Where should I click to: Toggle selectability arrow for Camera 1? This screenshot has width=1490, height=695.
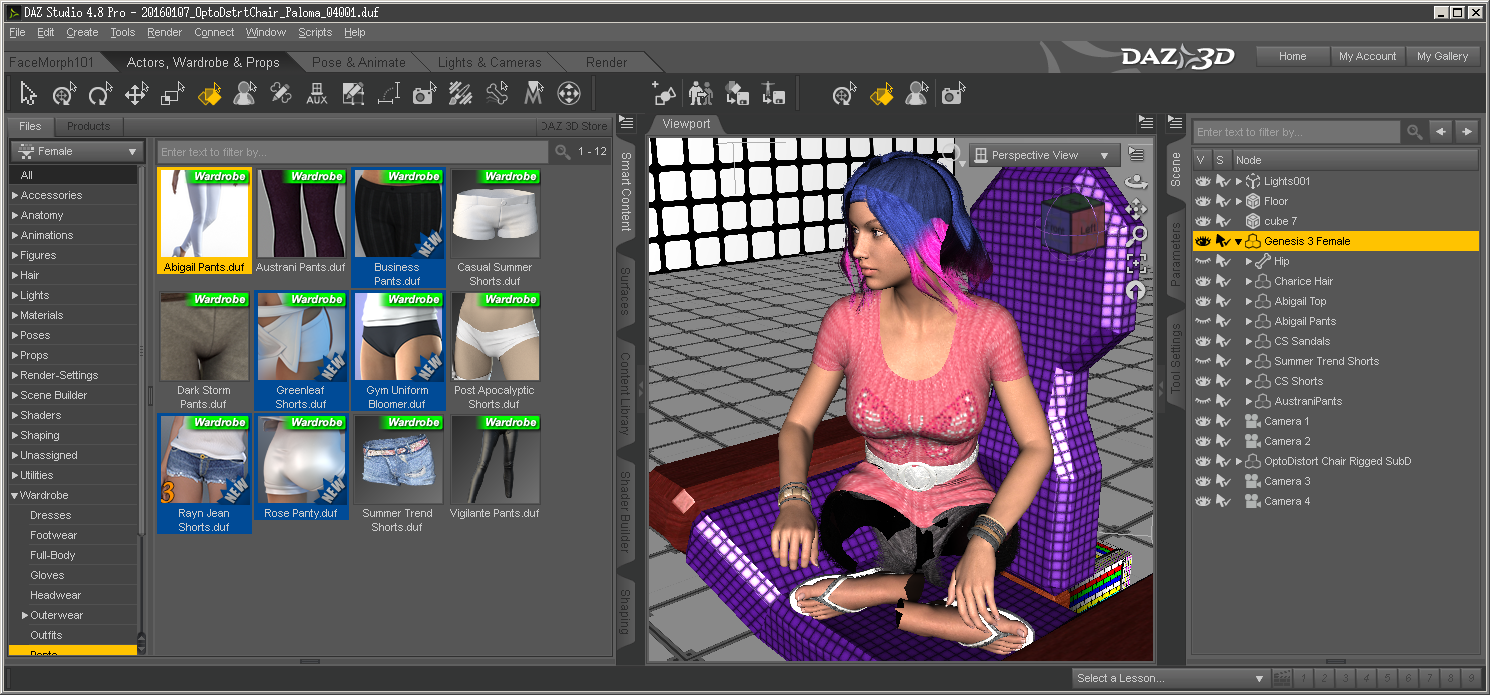[x=1223, y=421]
